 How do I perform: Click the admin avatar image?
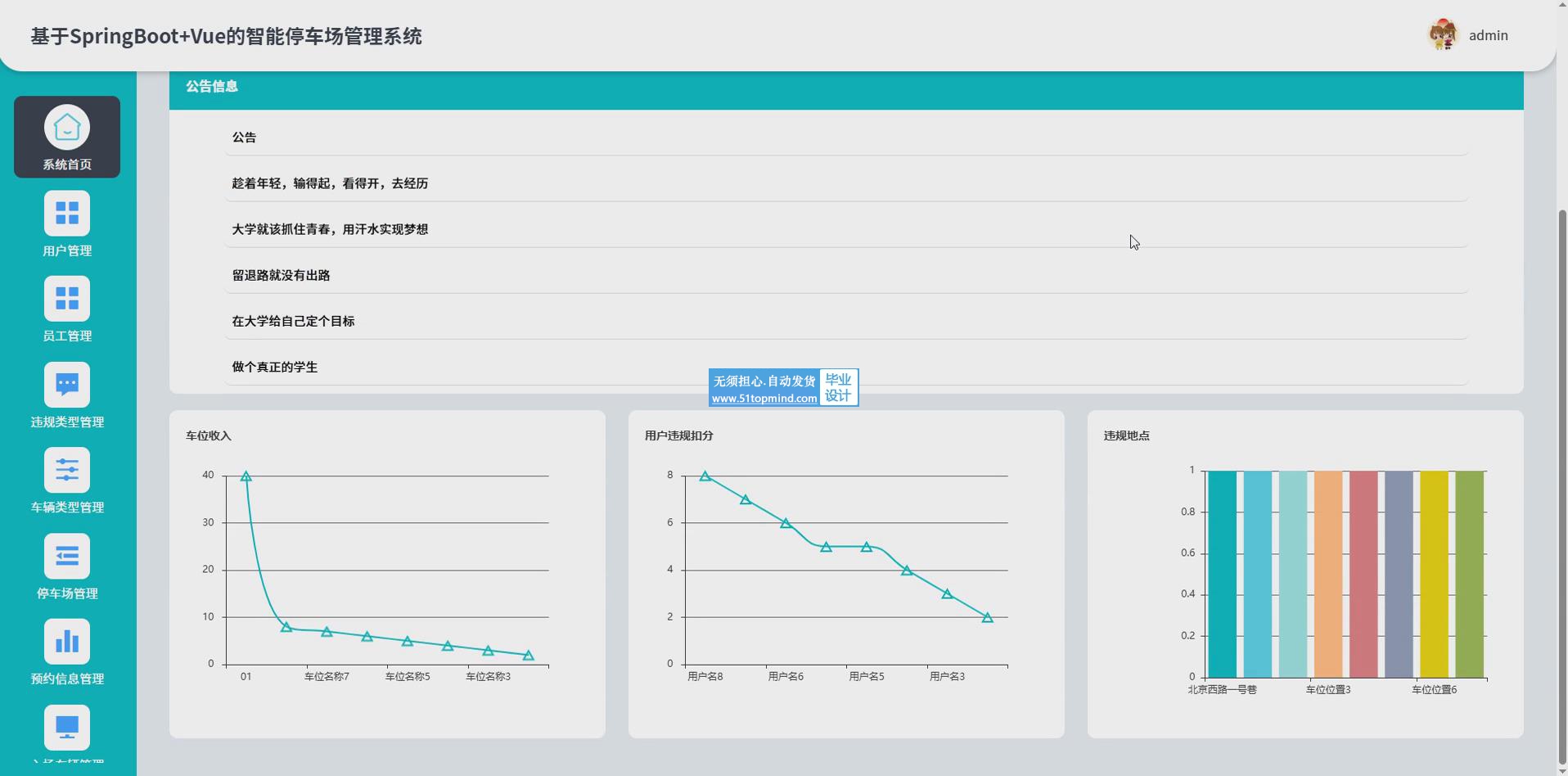pos(1443,35)
